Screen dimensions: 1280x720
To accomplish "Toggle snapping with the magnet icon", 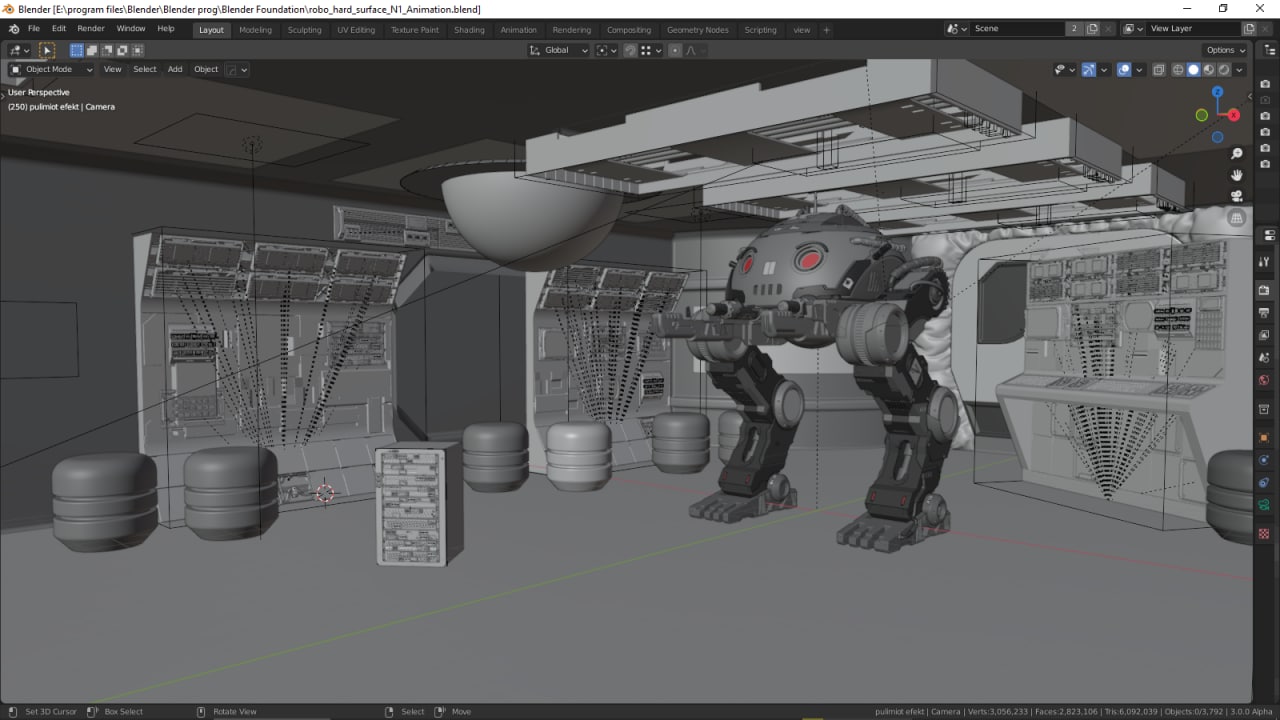I will click(x=630, y=50).
